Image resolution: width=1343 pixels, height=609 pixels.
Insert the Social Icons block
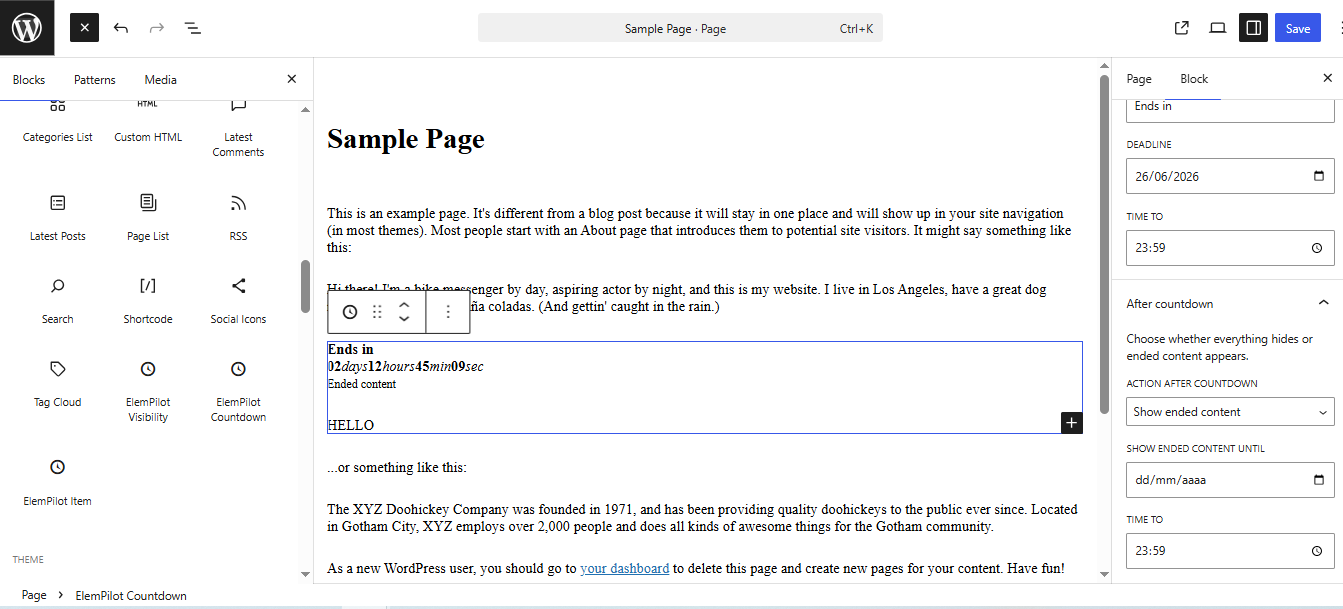(x=238, y=301)
